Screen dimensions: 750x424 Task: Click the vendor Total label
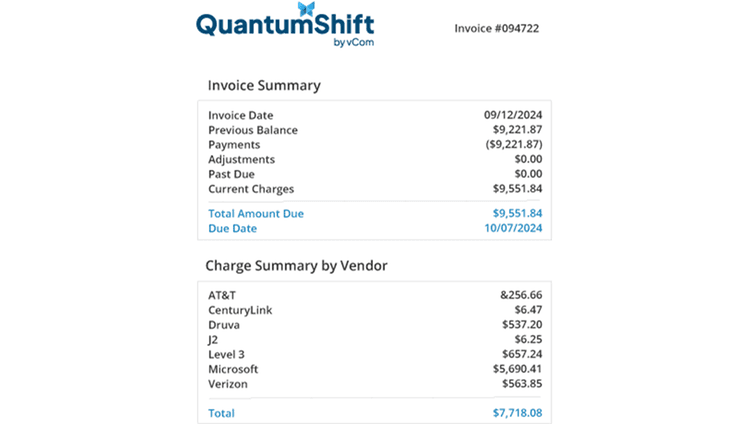coord(221,413)
